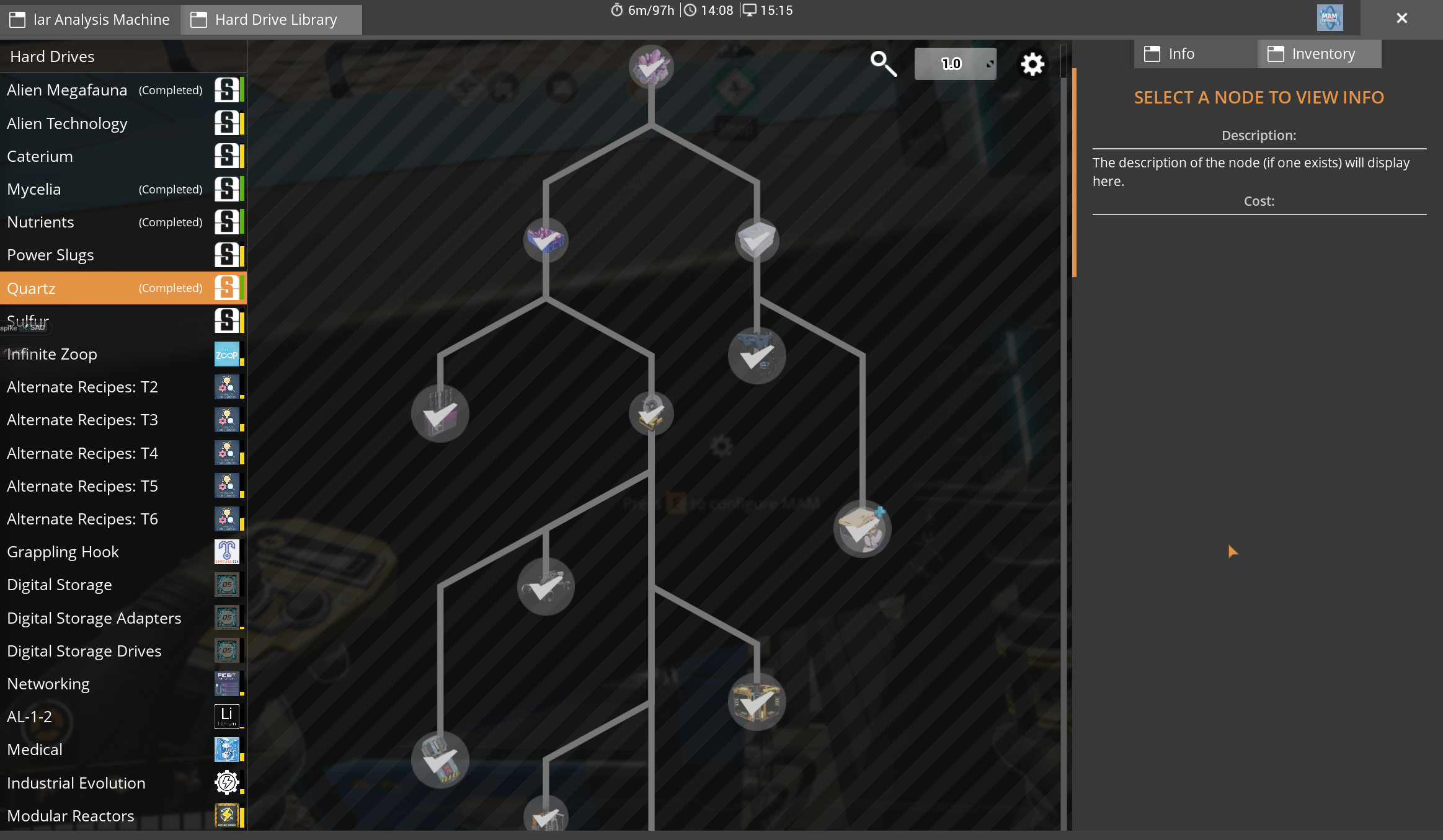
Task: Select the small central checked node
Action: click(x=651, y=413)
